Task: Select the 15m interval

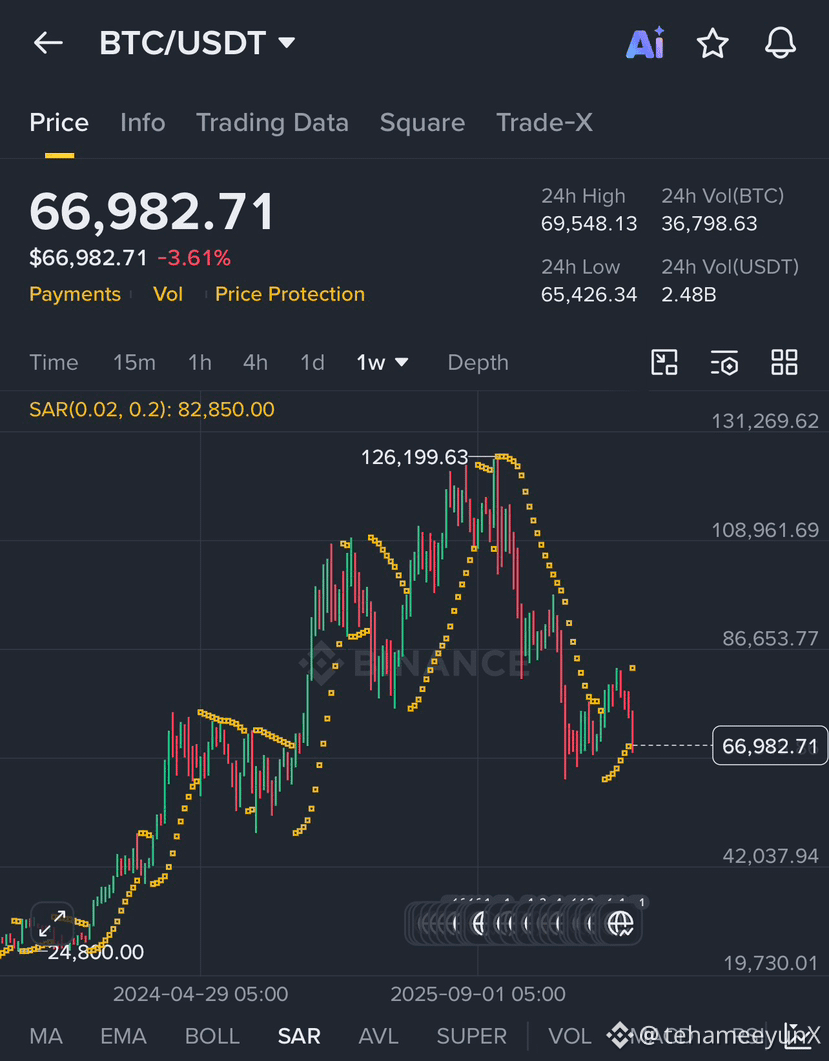Action: [134, 363]
